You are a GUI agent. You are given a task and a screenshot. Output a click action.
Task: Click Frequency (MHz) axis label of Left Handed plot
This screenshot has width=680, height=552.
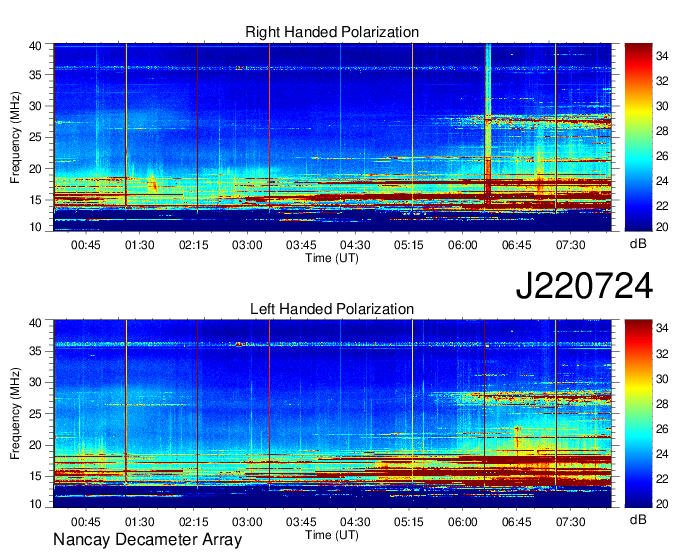[15, 414]
